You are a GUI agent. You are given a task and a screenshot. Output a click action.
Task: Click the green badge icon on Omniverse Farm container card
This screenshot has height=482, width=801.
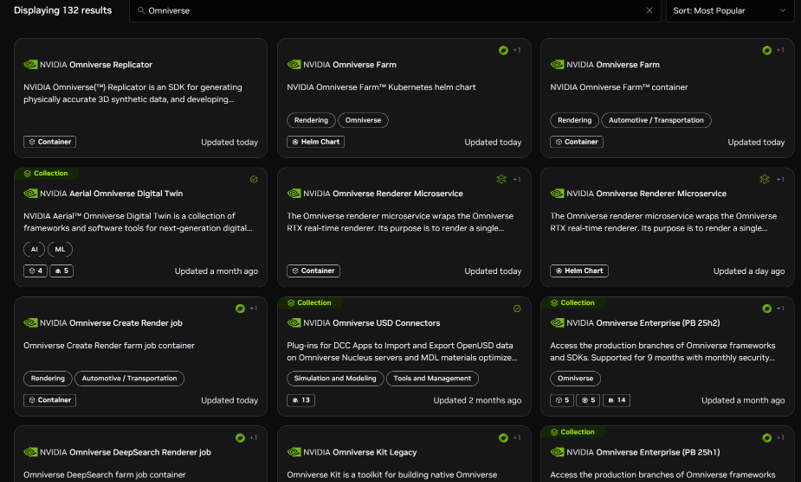(x=766, y=50)
